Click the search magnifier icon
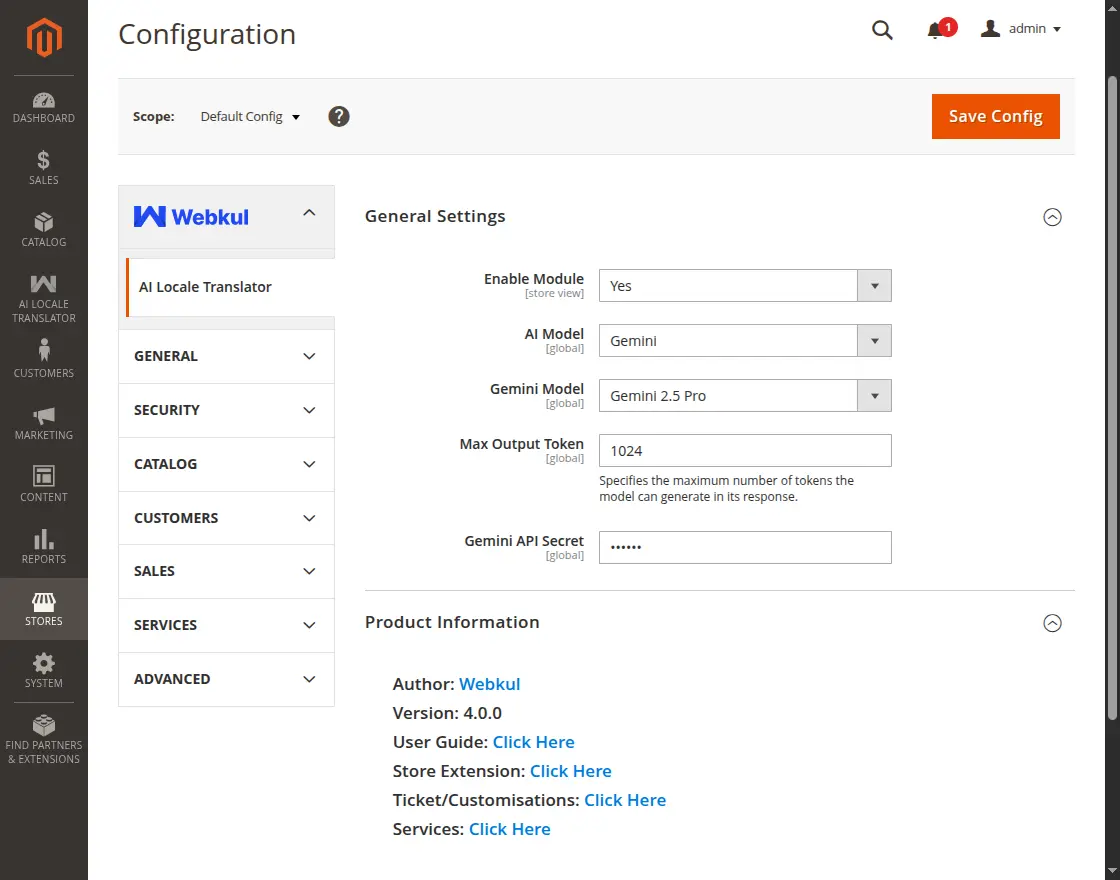Screen dimensions: 1120x880 [882, 30]
